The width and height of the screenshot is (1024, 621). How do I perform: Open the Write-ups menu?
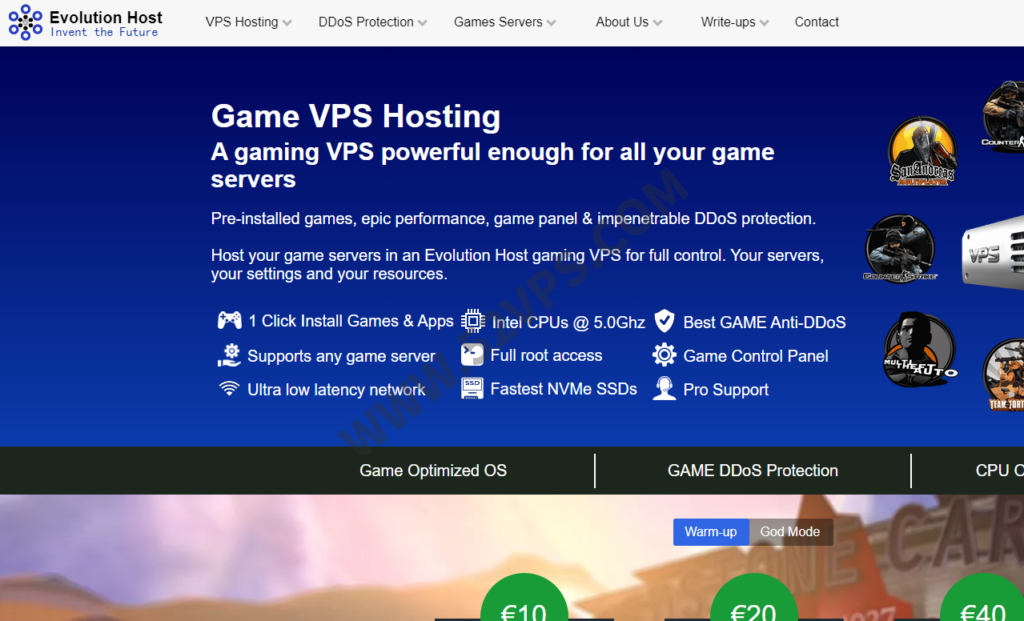pos(728,22)
